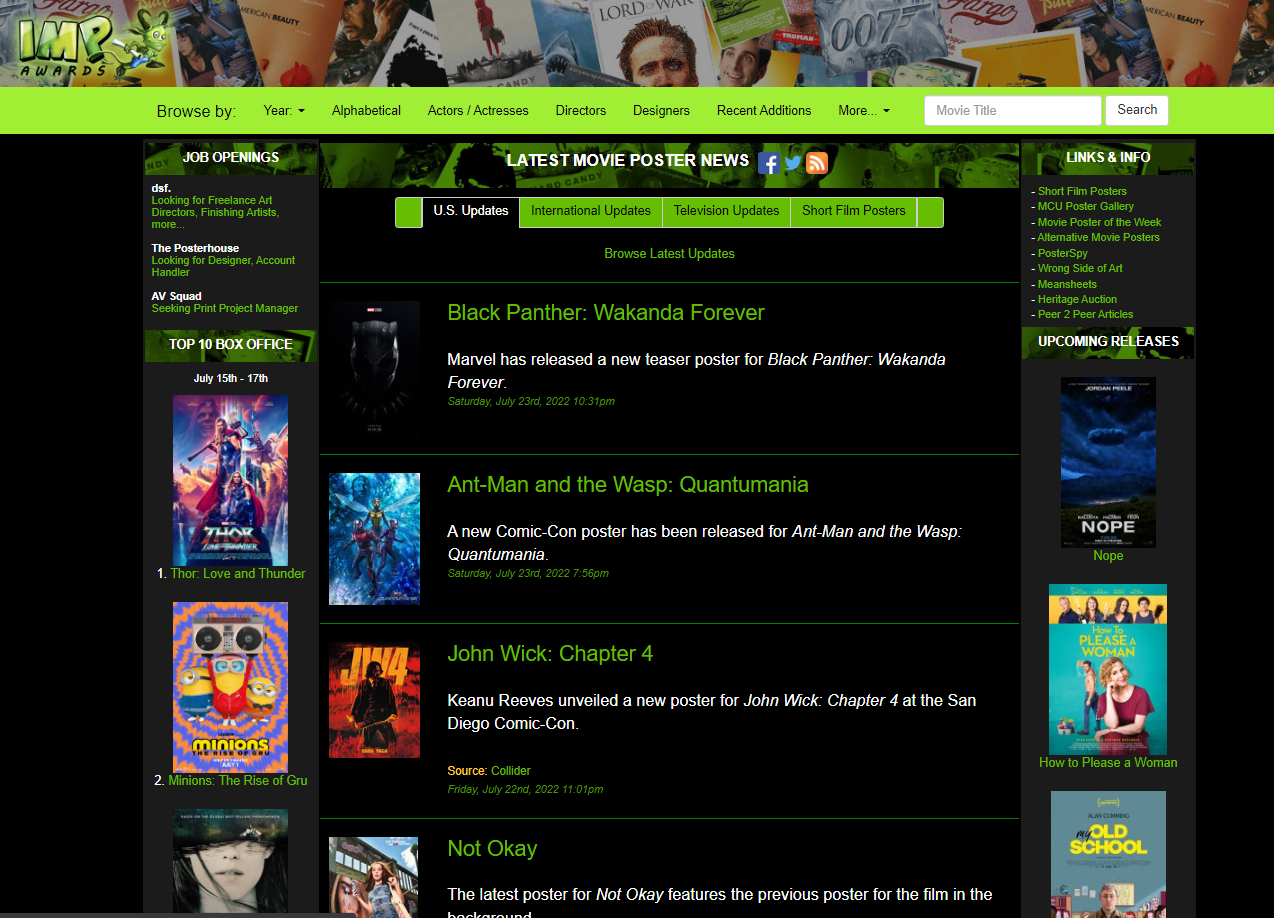This screenshot has width=1274, height=918.
Task: Open Thor: Love and Thunder poster image
Action: pos(230,481)
